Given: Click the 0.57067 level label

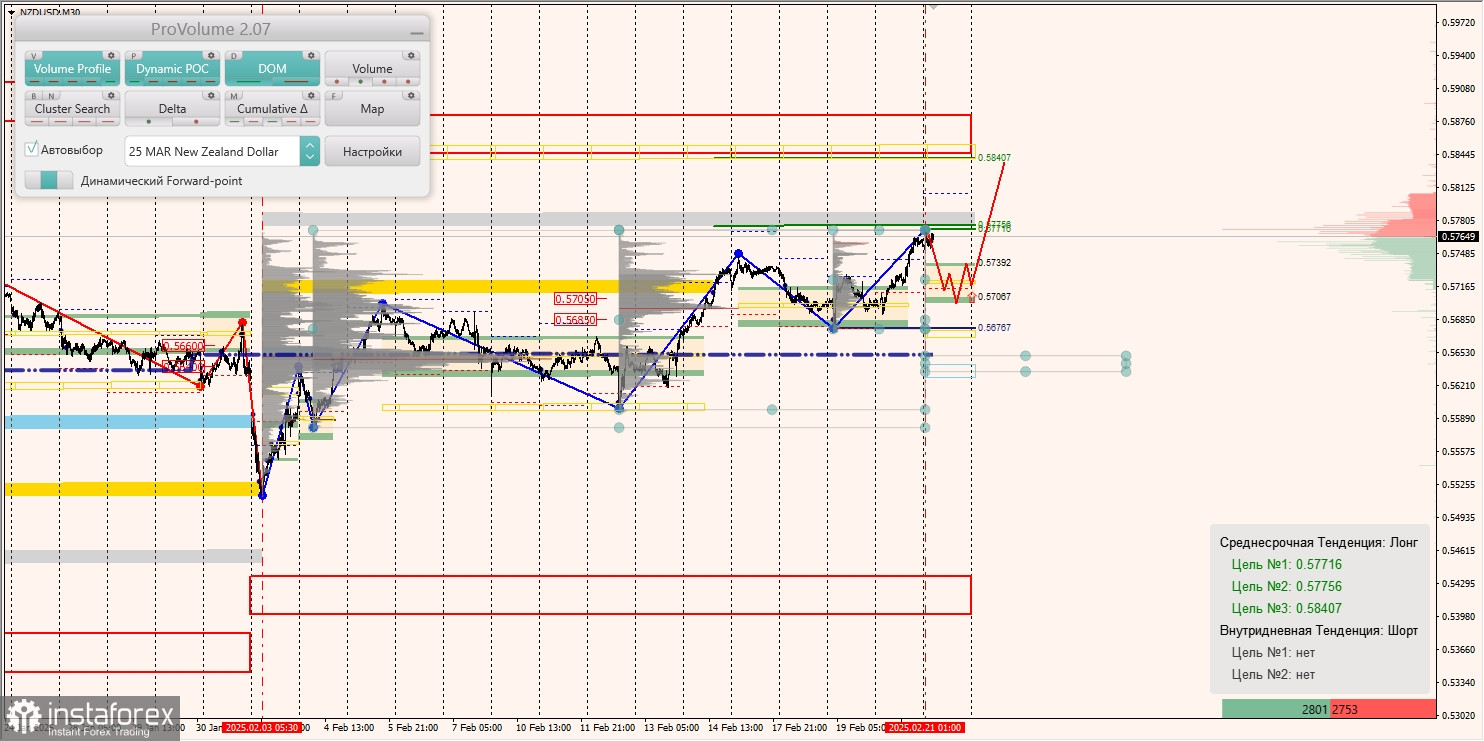Looking at the screenshot, I should [x=994, y=296].
